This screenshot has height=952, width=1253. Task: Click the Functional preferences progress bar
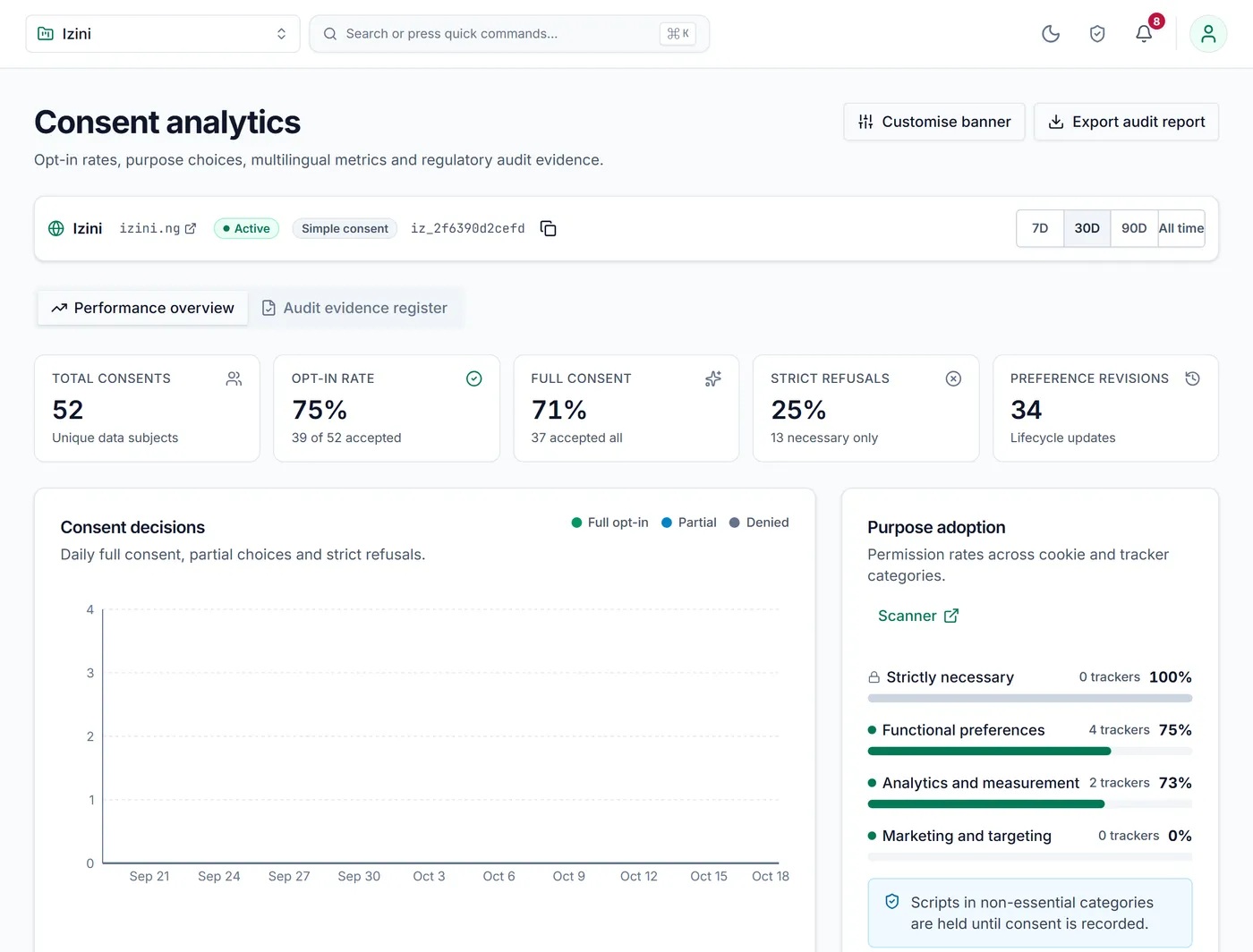tap(1030, 752)
